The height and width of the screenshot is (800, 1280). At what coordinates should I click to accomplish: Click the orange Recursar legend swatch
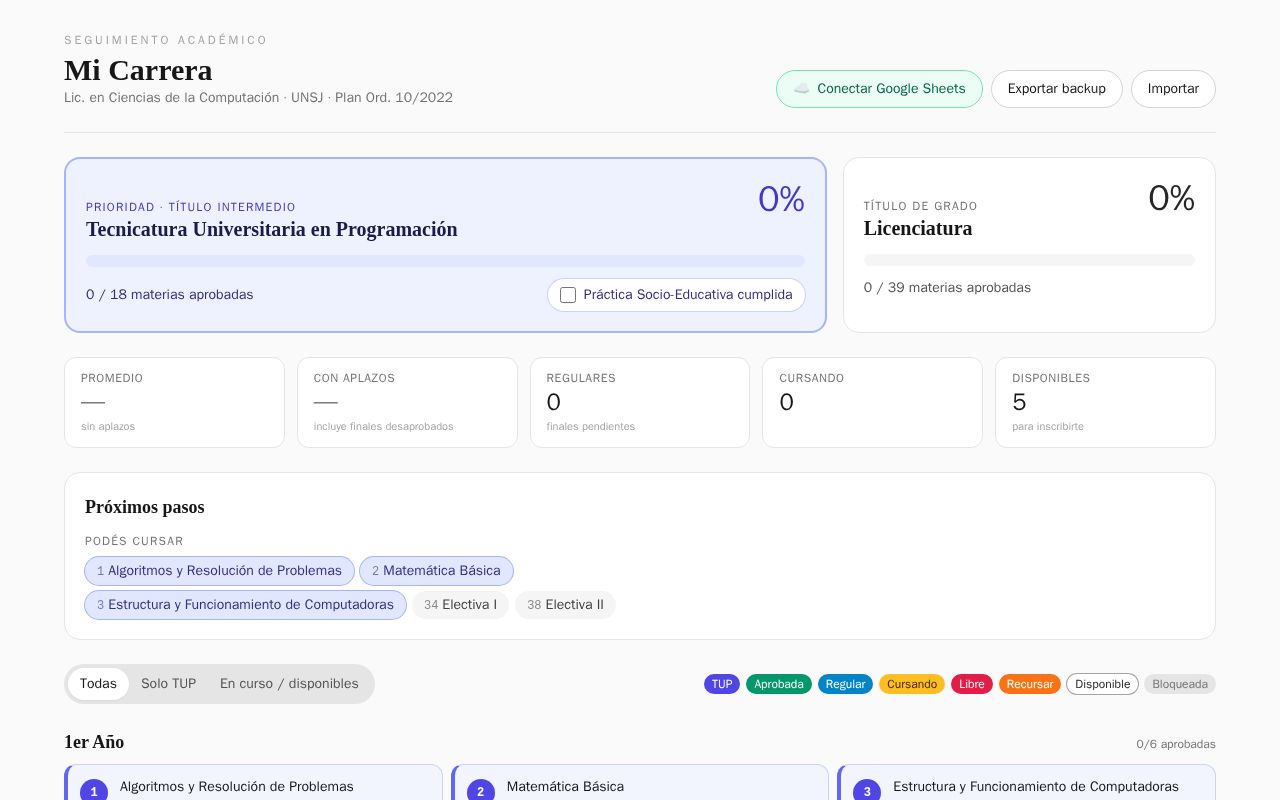pos(1030,684)
